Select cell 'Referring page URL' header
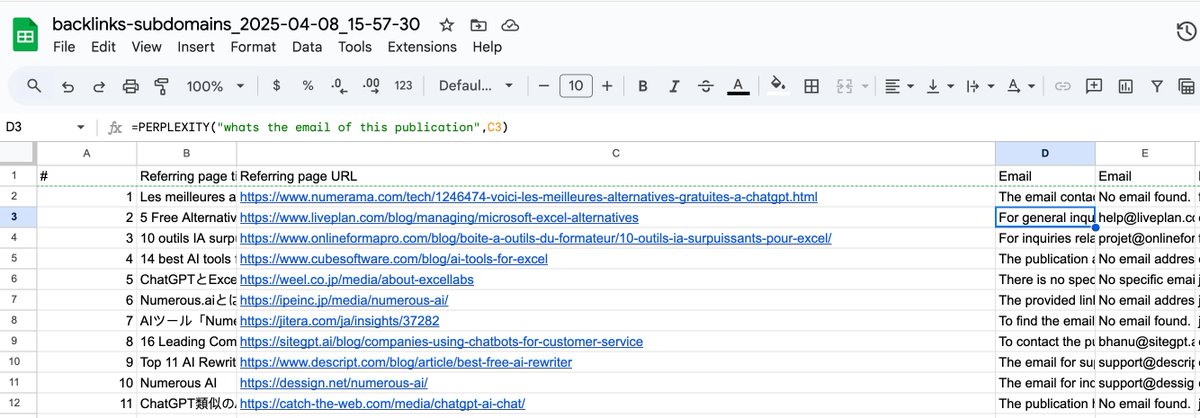The width and height of the screenshot is (1200, 418). pos(616,176)
